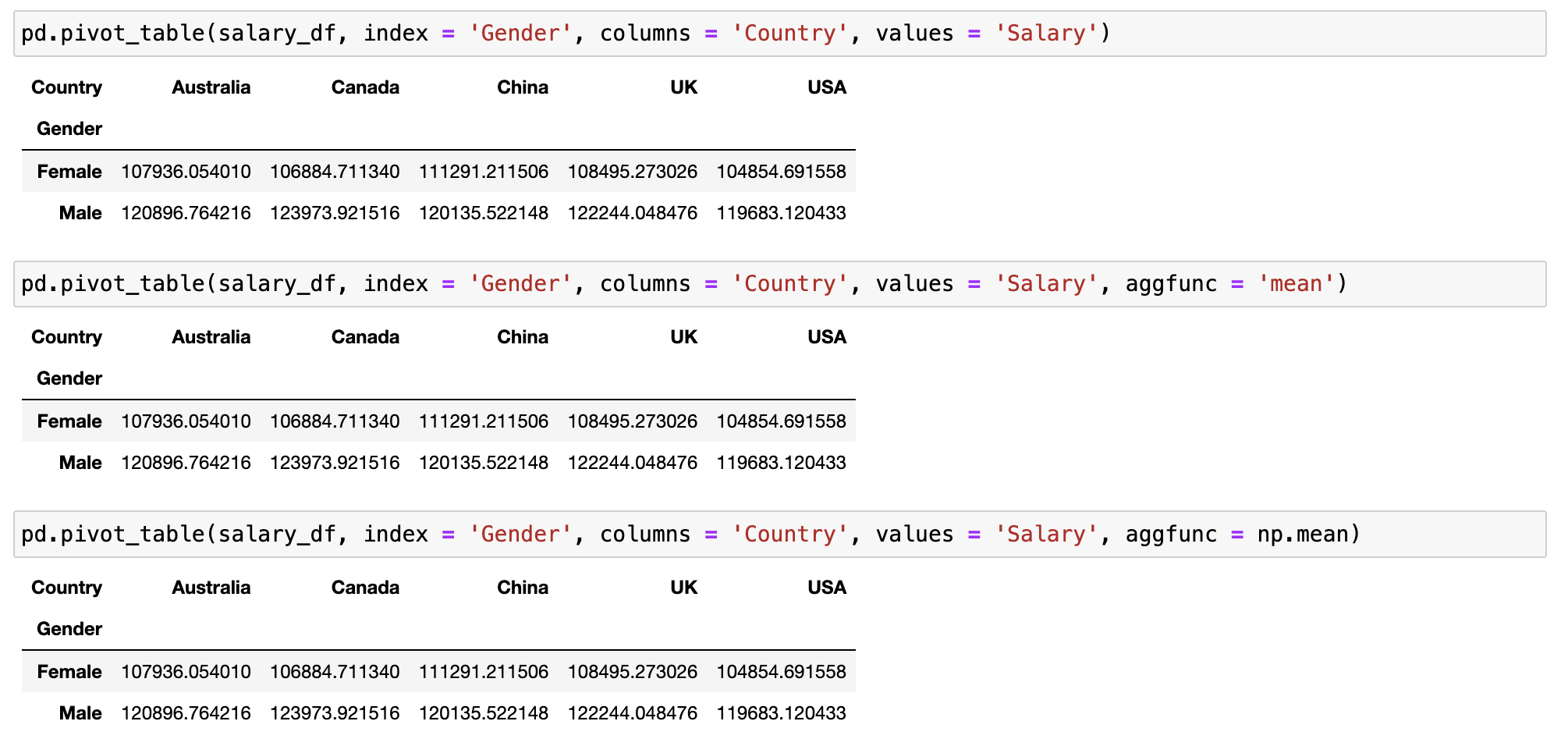Click value 122244.048476 in the first table
The image size is (1568, 746).
pyautogui.click(x=633, y=213)
